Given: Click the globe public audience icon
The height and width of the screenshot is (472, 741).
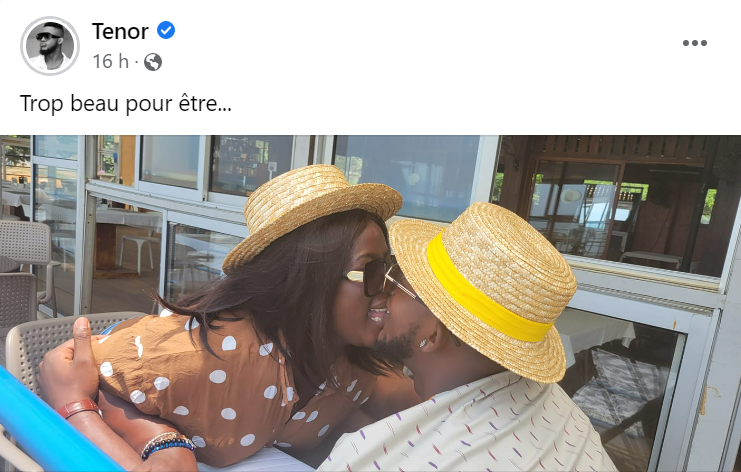Looking at the screenshot, I should click(x=153, y=62).
